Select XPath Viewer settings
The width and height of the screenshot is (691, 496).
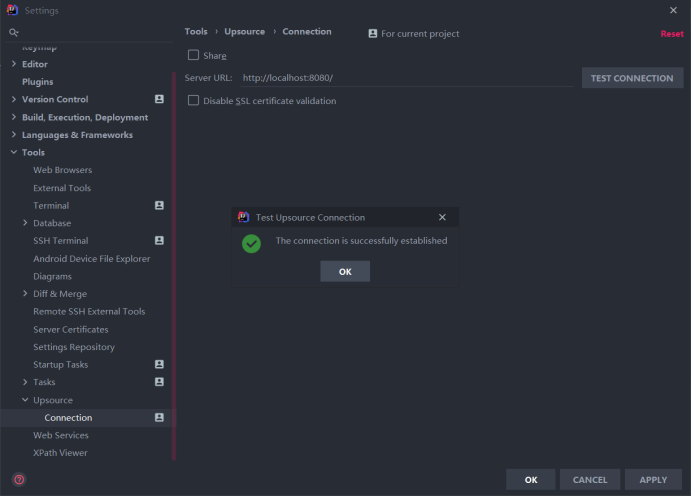60,453
